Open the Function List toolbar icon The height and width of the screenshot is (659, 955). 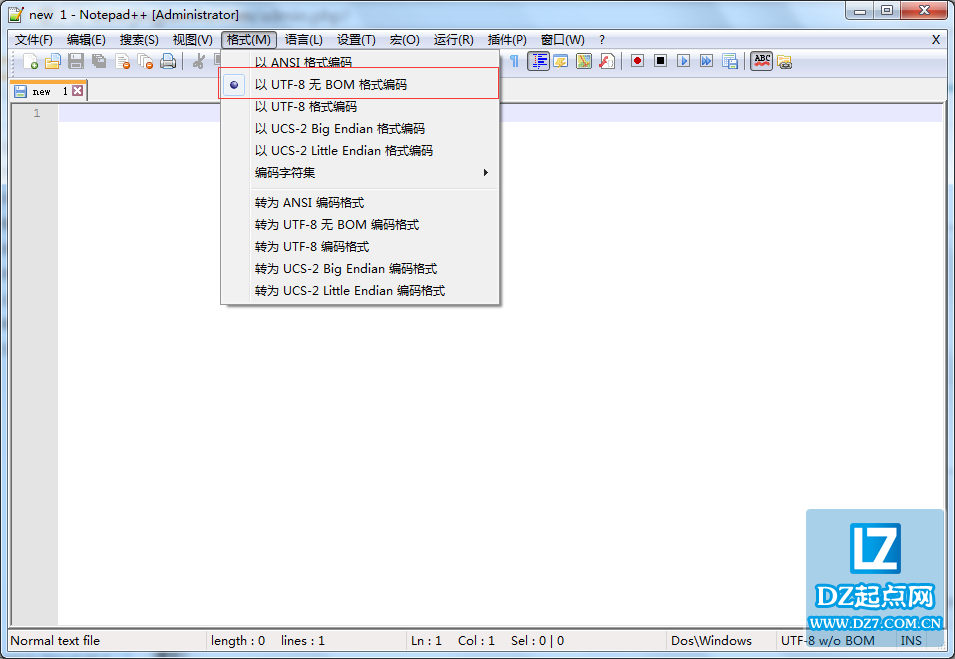(607, 62)
